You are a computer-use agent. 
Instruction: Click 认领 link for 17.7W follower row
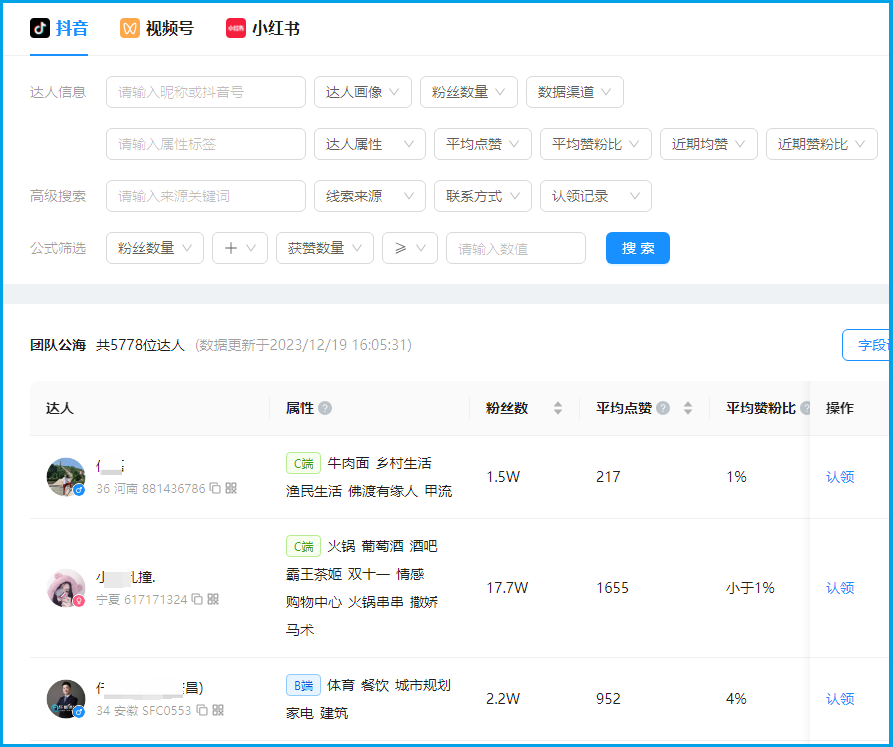click(x=840, y=588)
